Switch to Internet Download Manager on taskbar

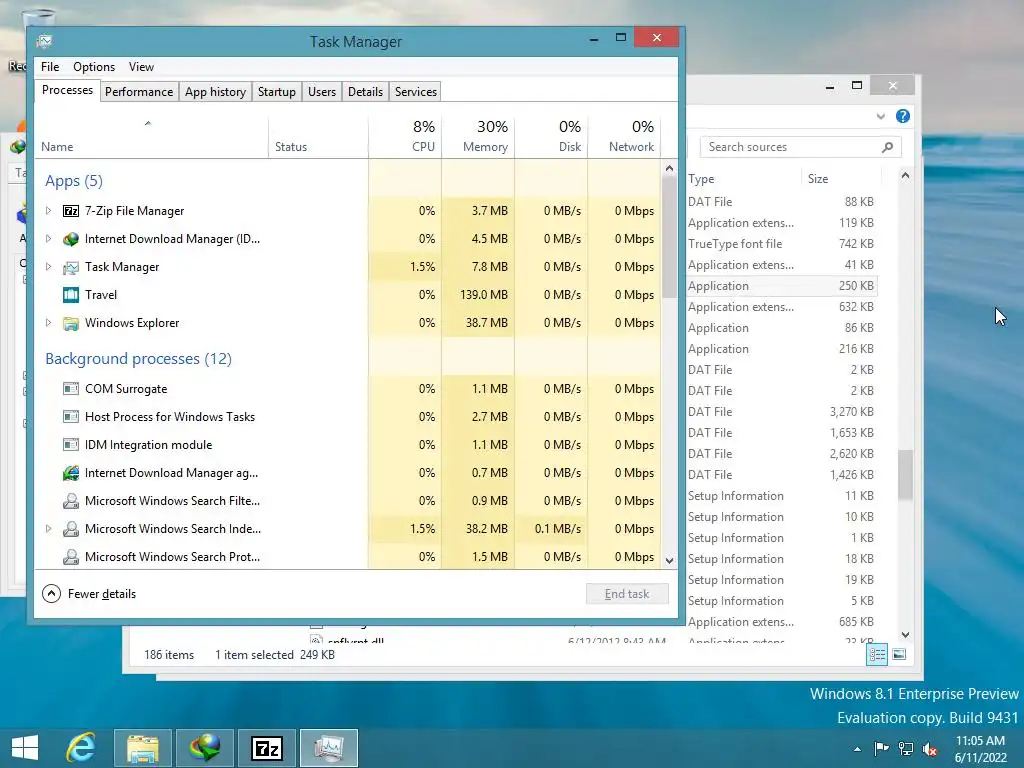(x=205, y=748)
